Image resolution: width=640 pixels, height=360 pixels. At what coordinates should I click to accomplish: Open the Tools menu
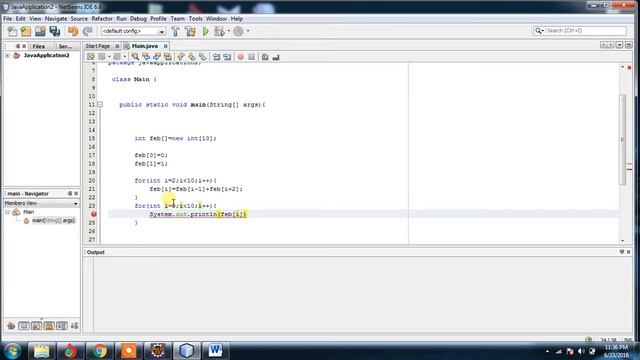(196, 19)
